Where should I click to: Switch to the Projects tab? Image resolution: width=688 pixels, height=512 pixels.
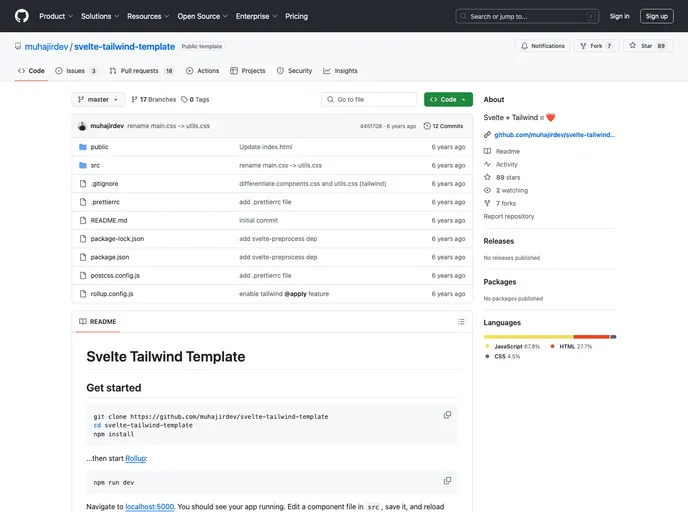(248, 71)
